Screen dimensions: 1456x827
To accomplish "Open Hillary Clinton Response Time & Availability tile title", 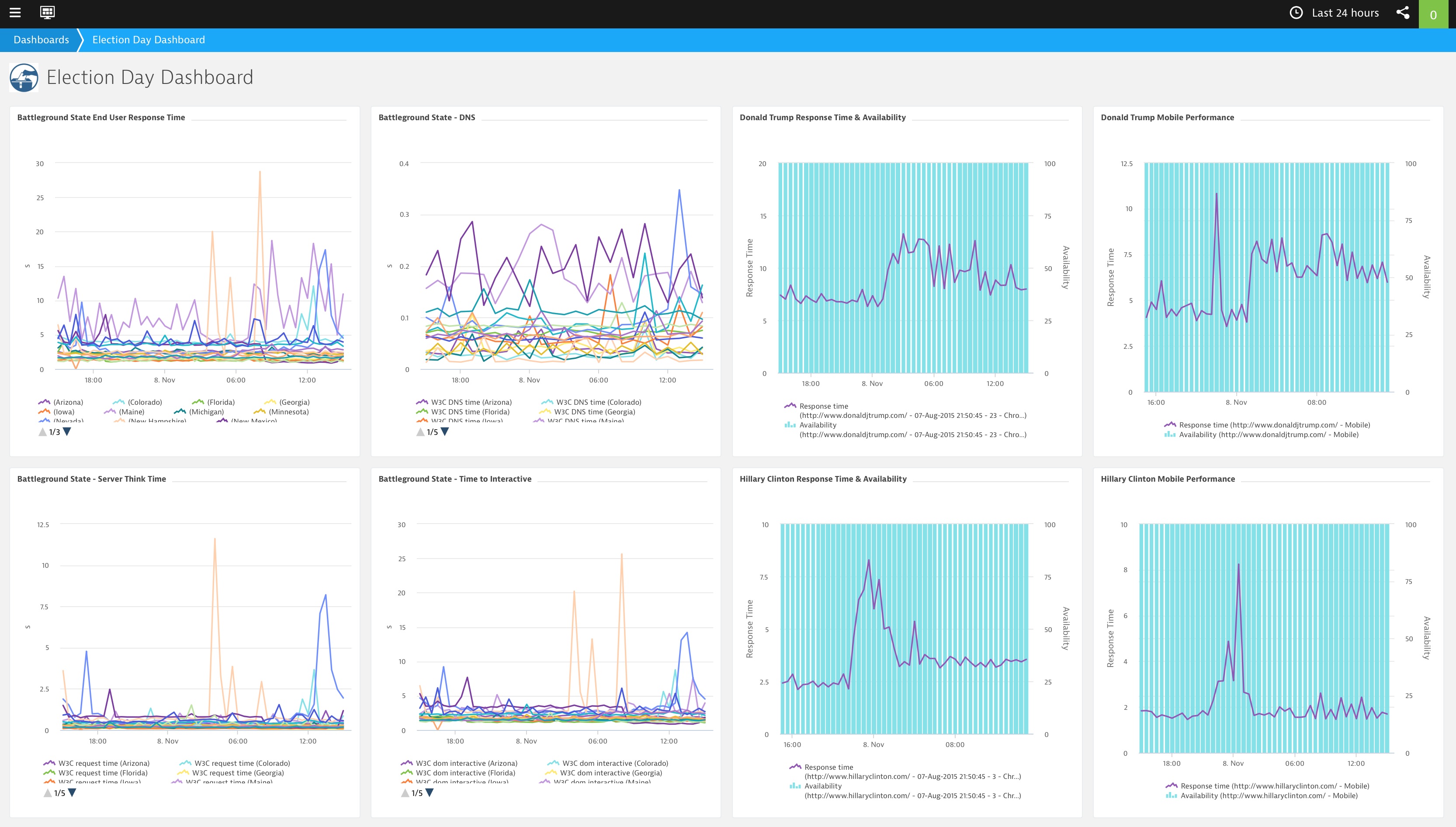I will (823, 479).
